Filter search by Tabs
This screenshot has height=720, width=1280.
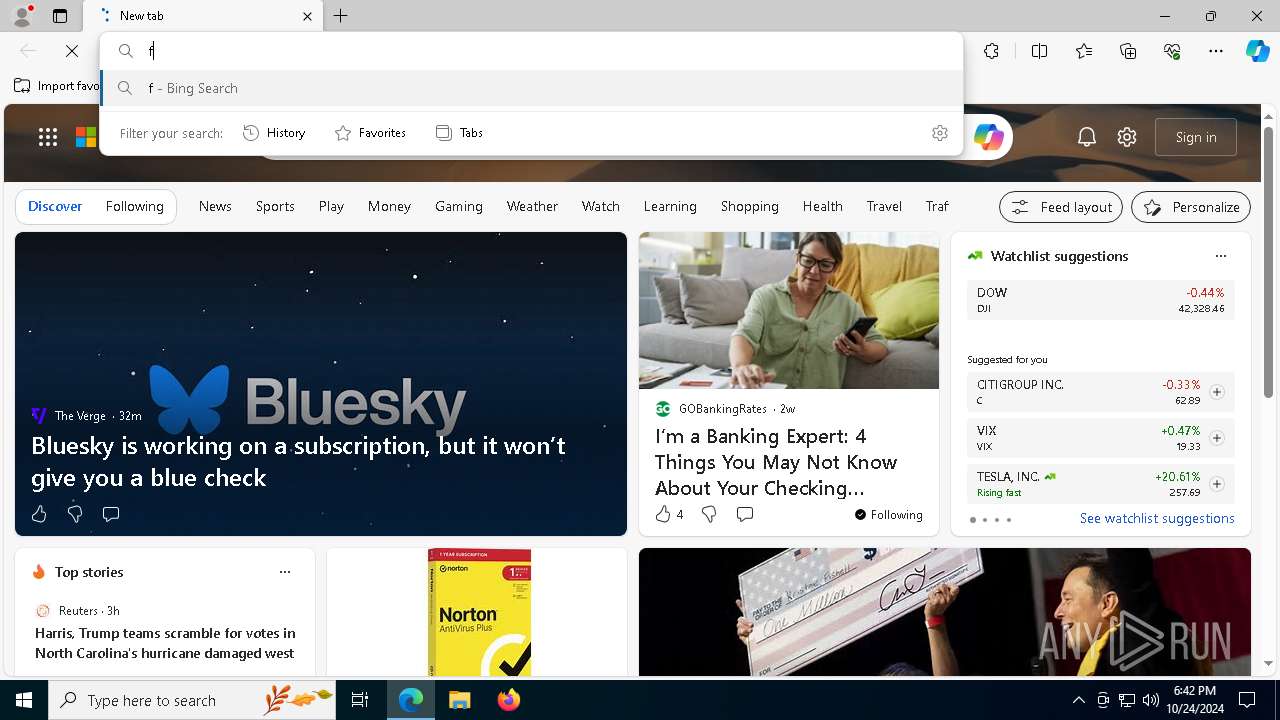point(460,133)
